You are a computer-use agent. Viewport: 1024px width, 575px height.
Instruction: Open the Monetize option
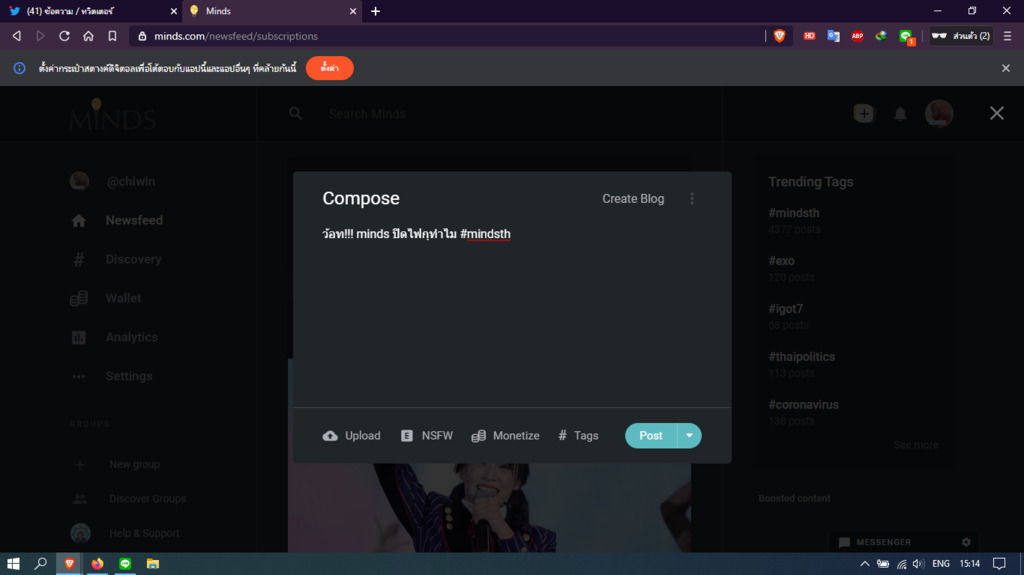[505, 436]
